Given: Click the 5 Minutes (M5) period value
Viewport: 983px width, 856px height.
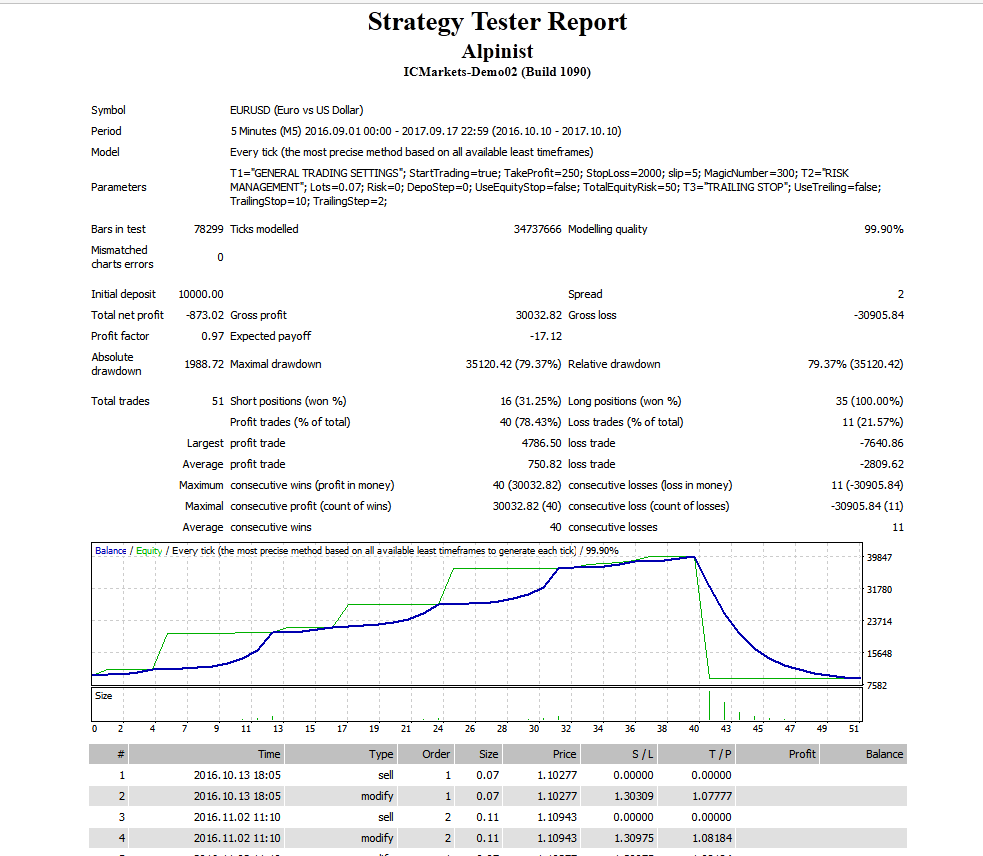Looking at the screenshot, I should 426,131.
